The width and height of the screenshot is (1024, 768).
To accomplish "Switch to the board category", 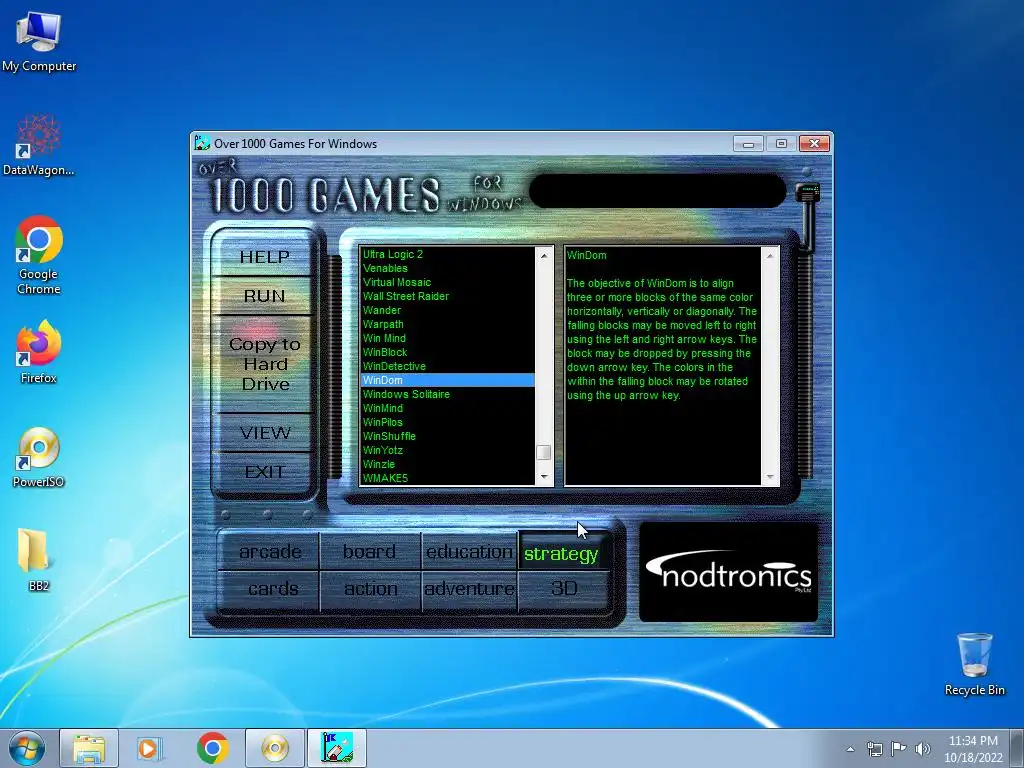I will pyautogui.click(x=370, y=552).
